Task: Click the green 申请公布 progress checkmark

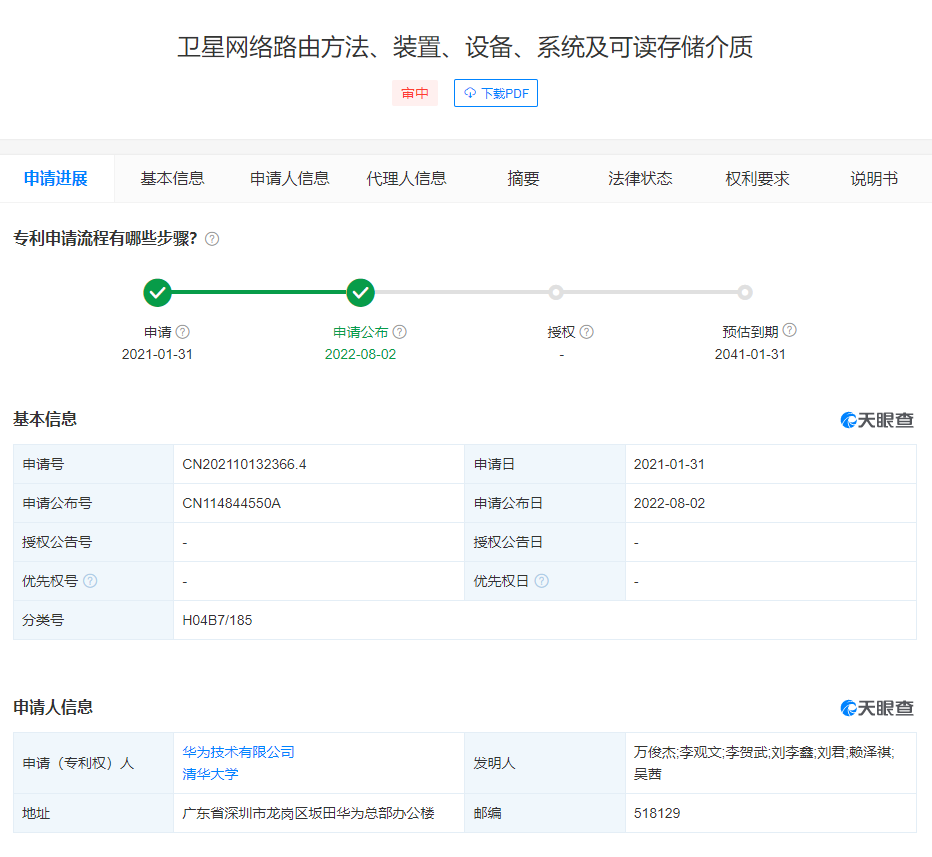Action: pyautogui.click(x=360, y=293)
